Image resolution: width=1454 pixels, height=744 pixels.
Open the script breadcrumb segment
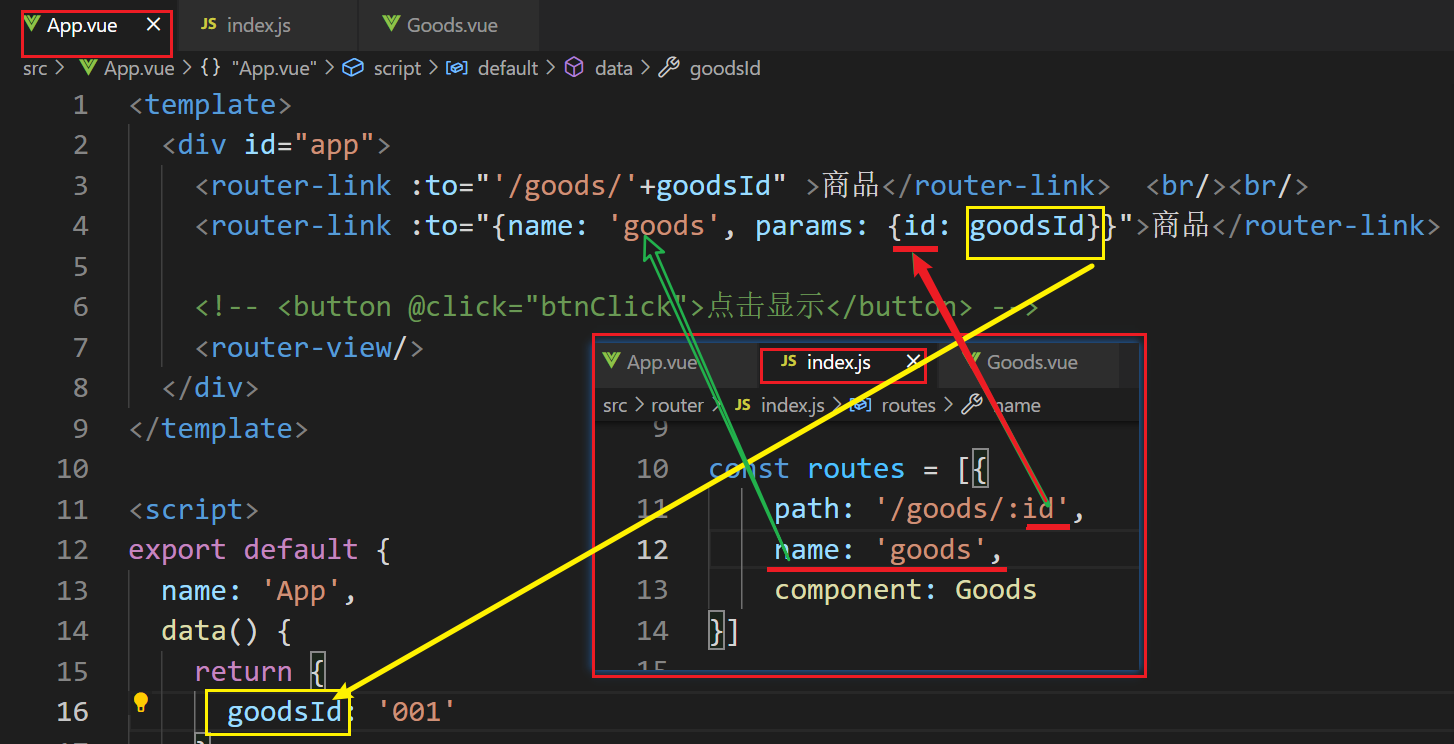(x=397, y=68)
